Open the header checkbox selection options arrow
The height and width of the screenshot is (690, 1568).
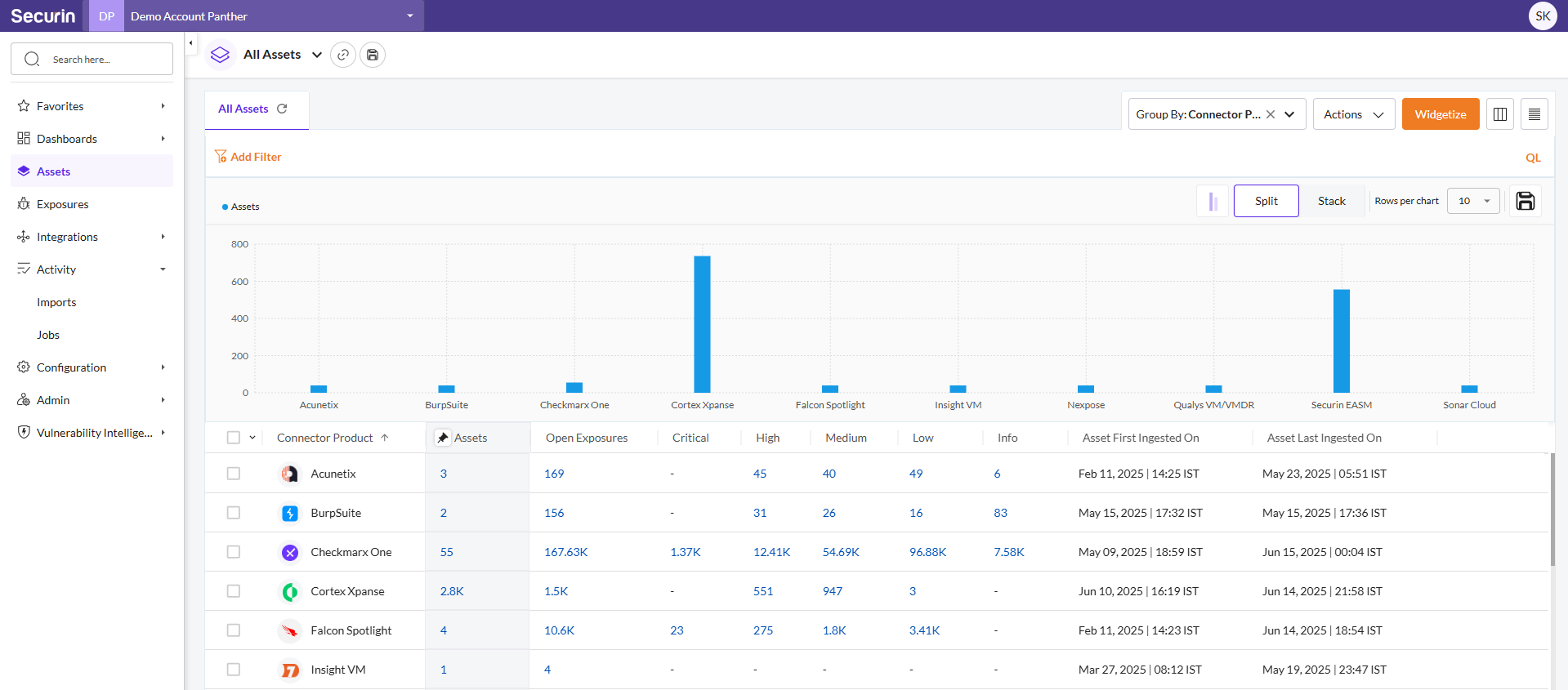pos(252,438)
